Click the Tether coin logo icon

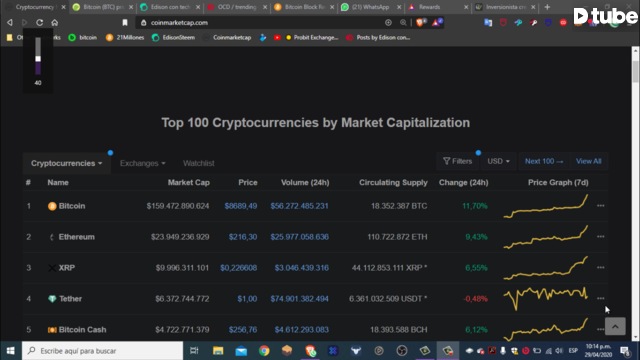pos(52,299)
